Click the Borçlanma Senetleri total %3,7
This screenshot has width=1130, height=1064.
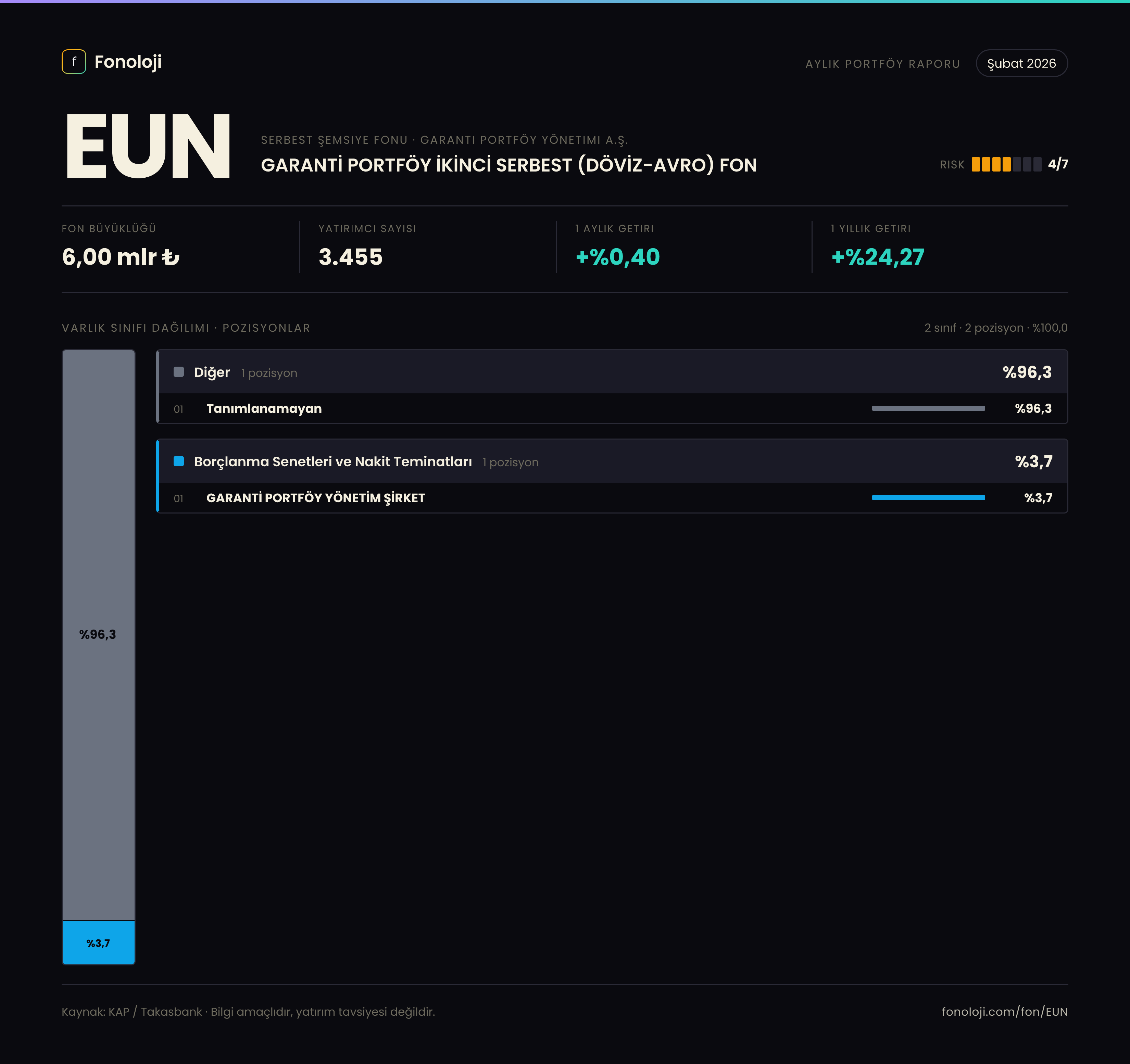tap(1034, 461)
